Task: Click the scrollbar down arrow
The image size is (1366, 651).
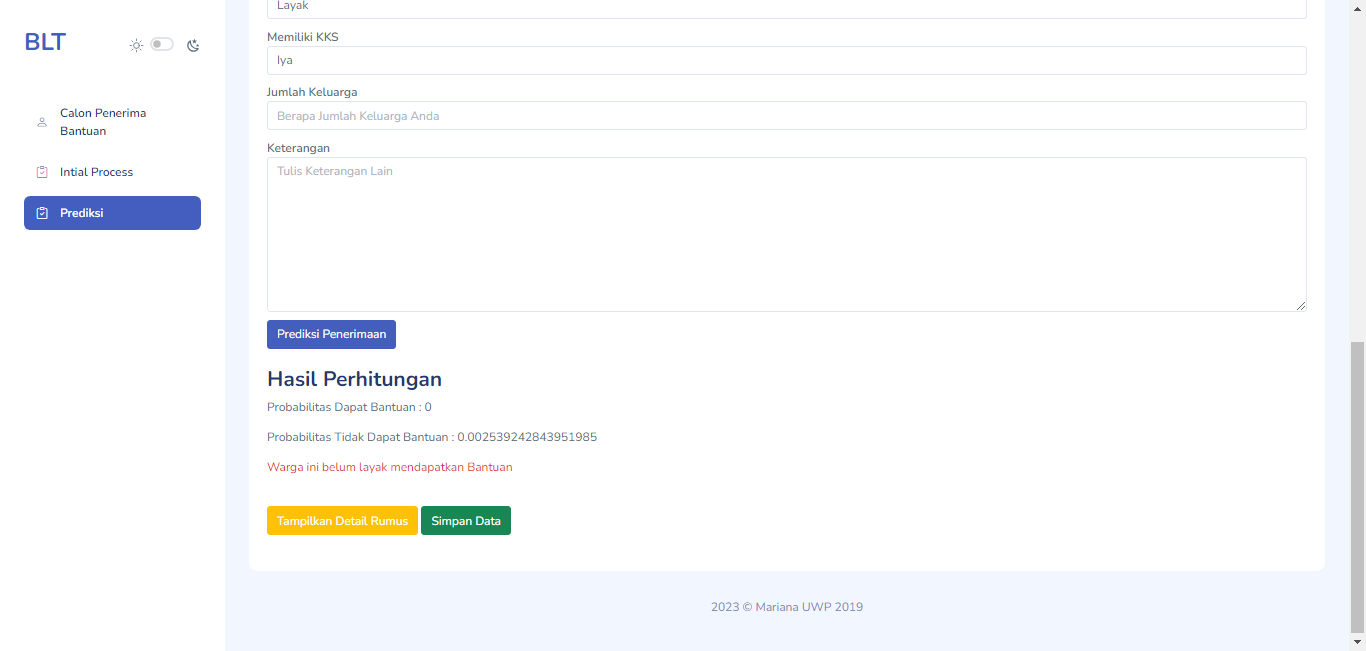Action: pyautogui.click(x=1357, y=642)
